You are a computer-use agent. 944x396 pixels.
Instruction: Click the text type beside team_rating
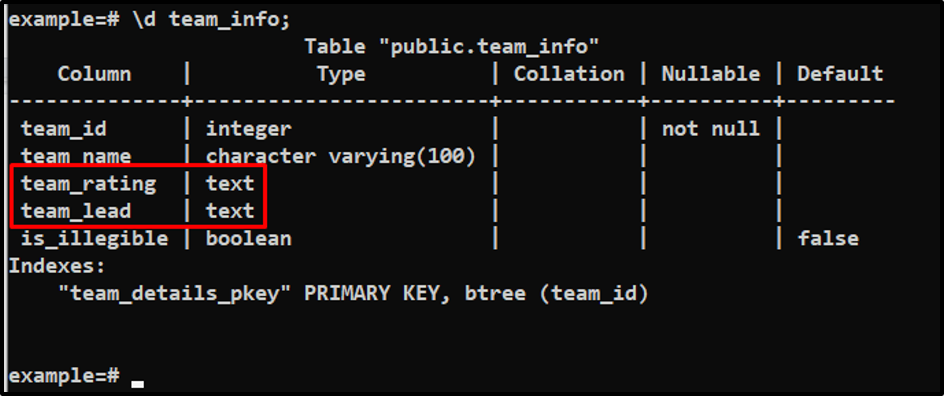(231, 184)
